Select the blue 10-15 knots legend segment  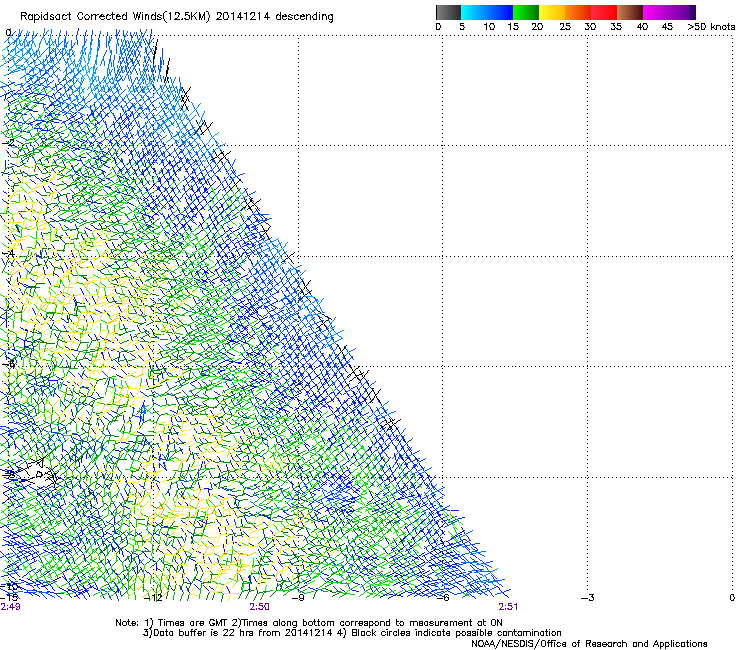click(500, 12)
